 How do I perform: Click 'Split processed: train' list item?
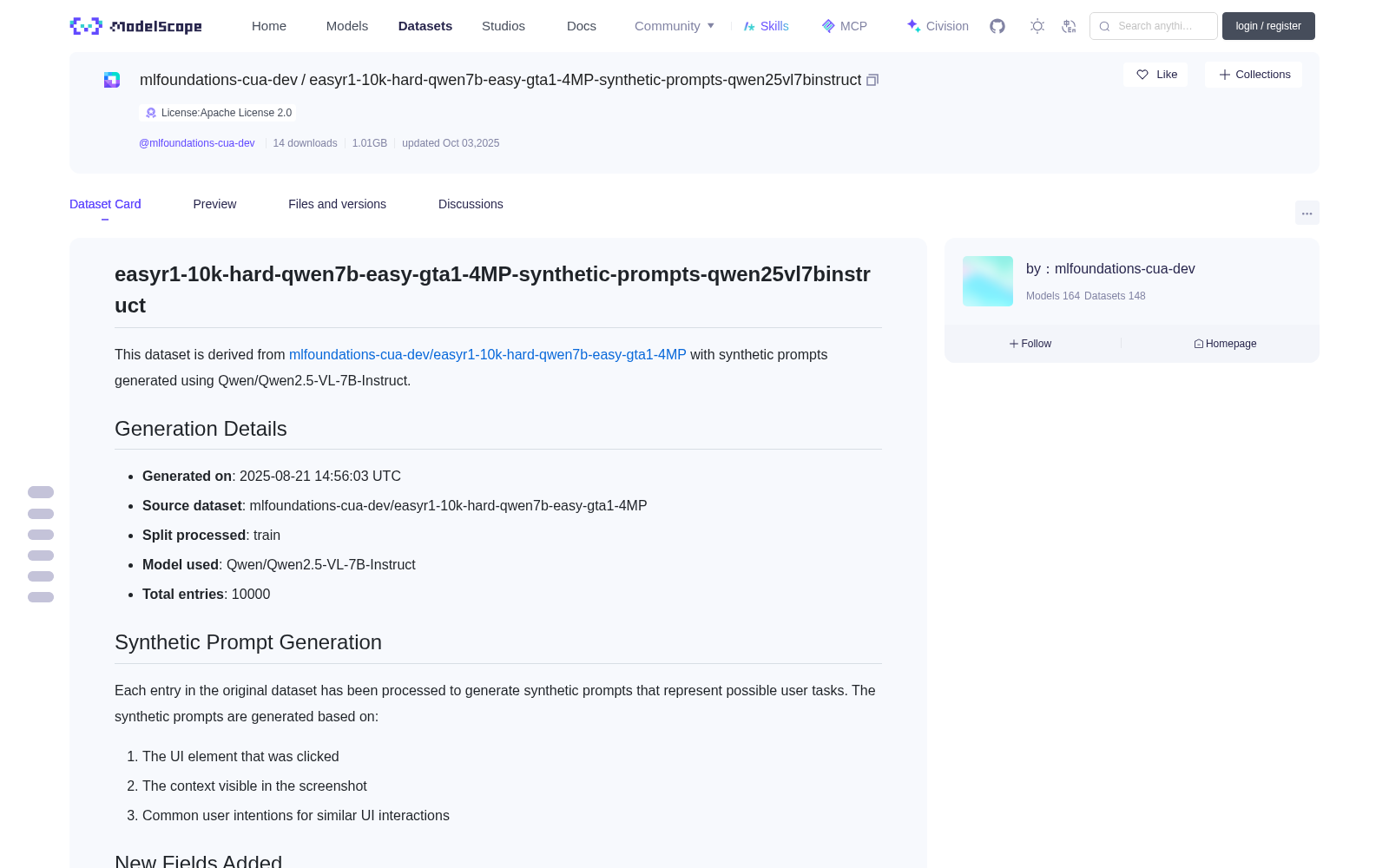212,535
